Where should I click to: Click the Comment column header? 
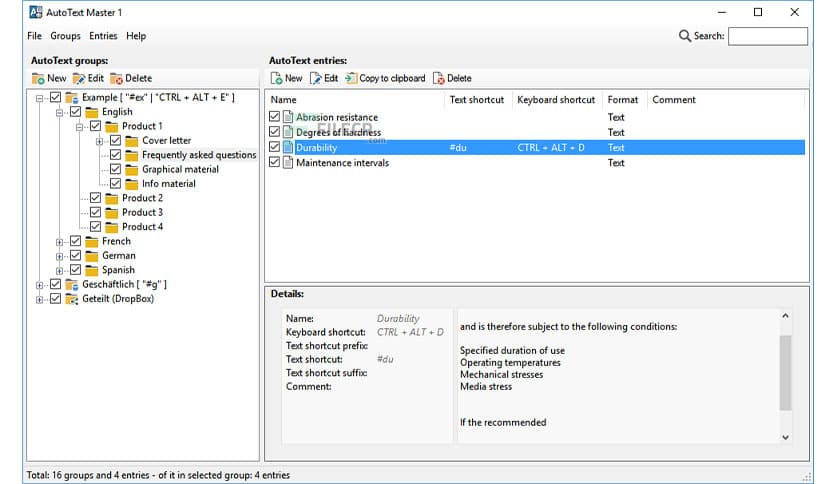pos(674,100)
